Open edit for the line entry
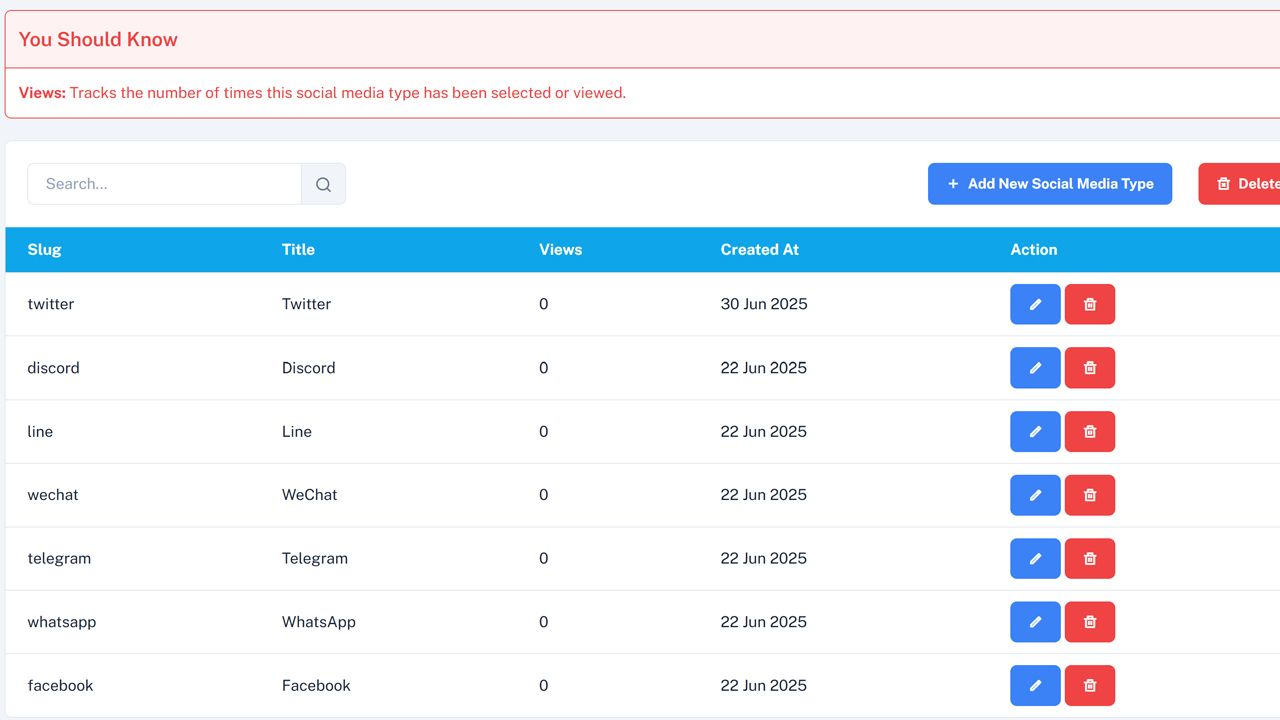1280x720 pixels. 1035,432
